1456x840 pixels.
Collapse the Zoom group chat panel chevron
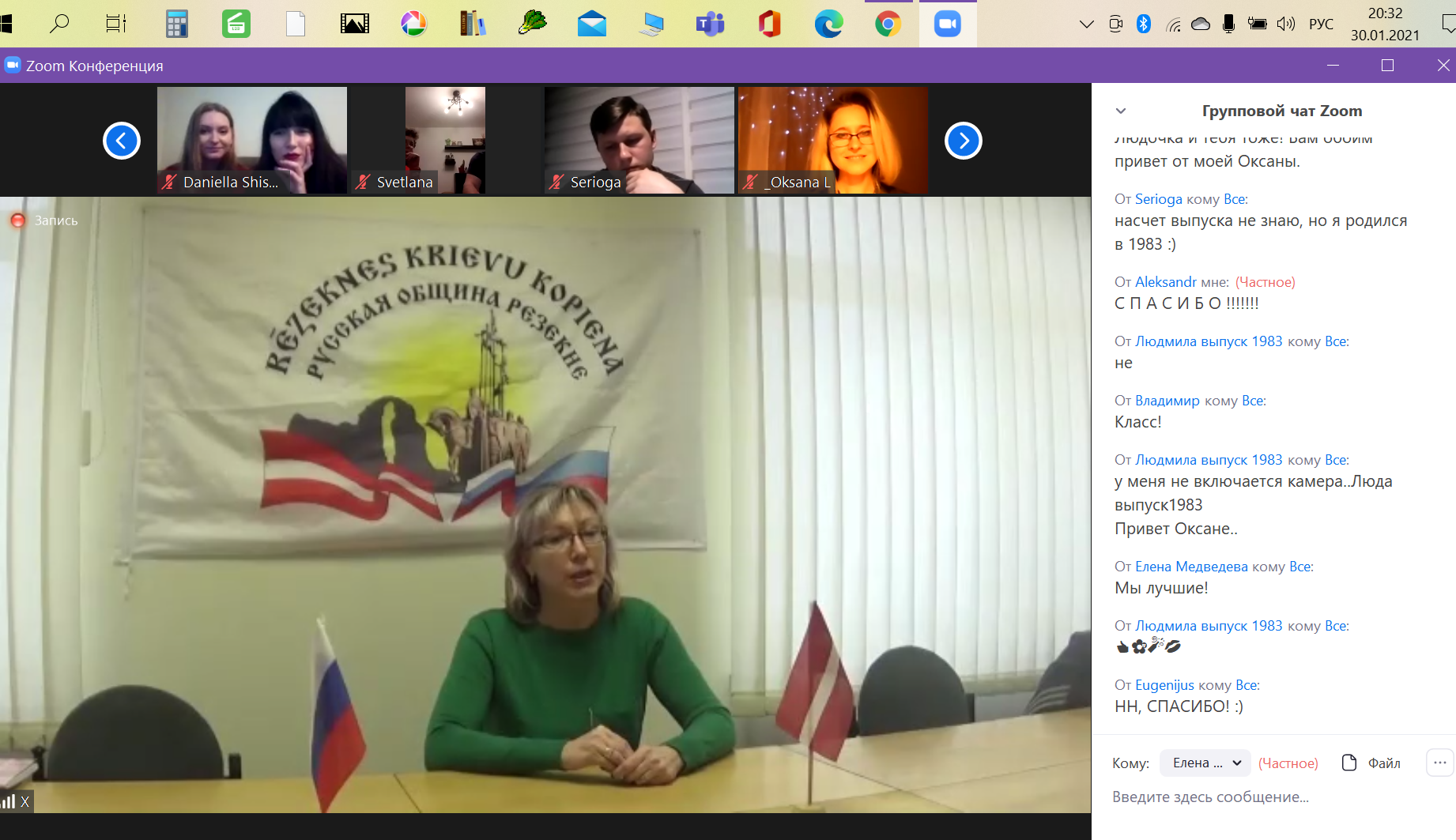point(1120,111)
